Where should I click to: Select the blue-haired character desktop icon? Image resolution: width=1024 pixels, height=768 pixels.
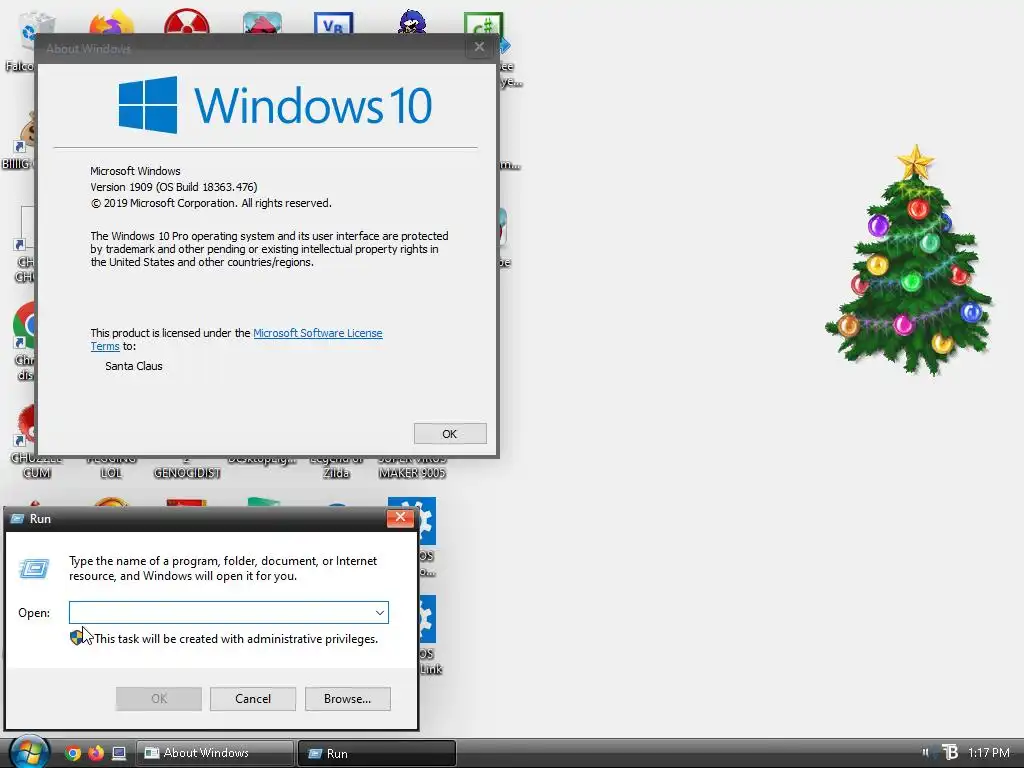(412, 23)
